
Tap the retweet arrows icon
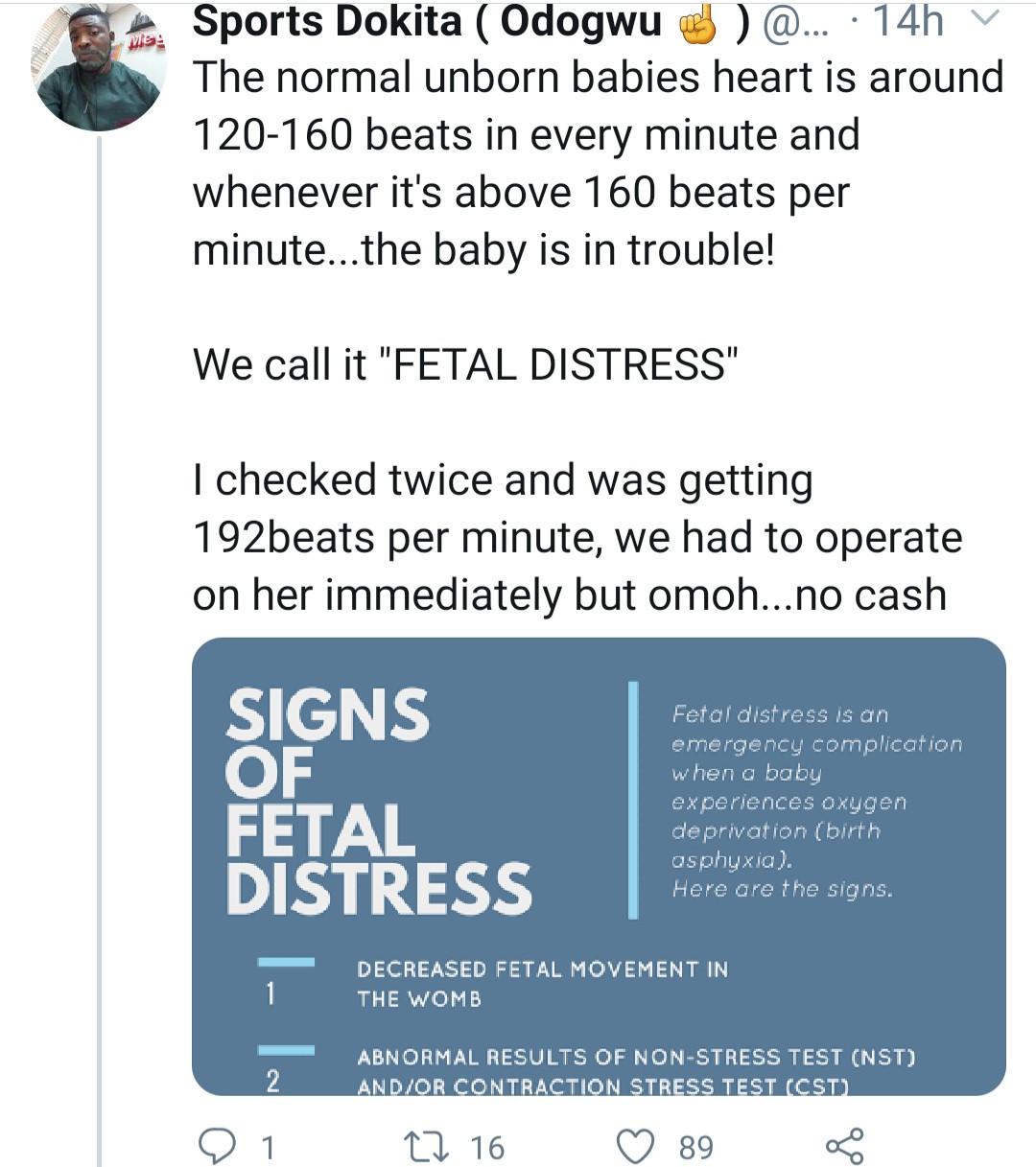coord(423,1145)
